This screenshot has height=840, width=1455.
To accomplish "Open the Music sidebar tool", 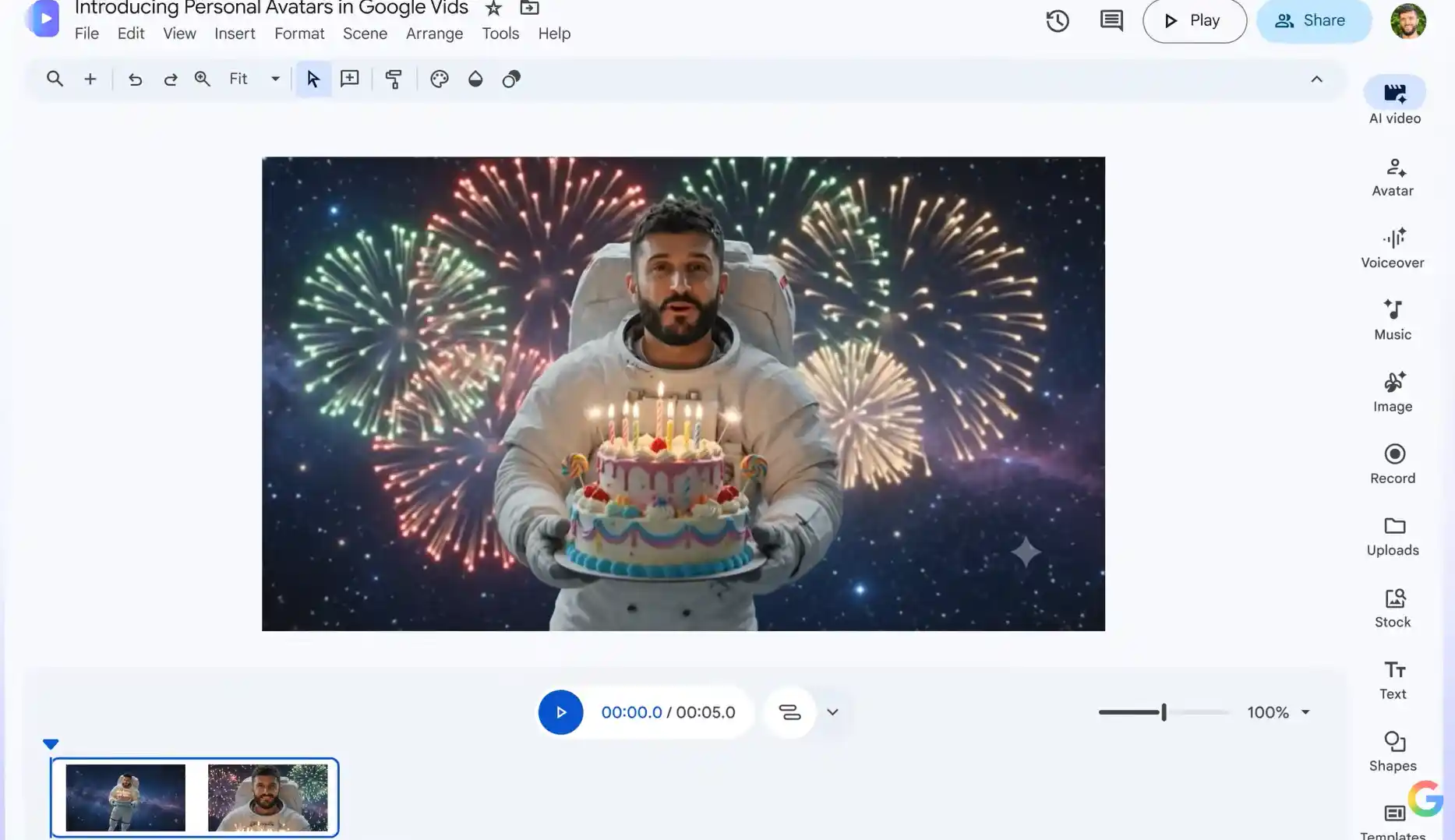I will tap(1393, 320).
